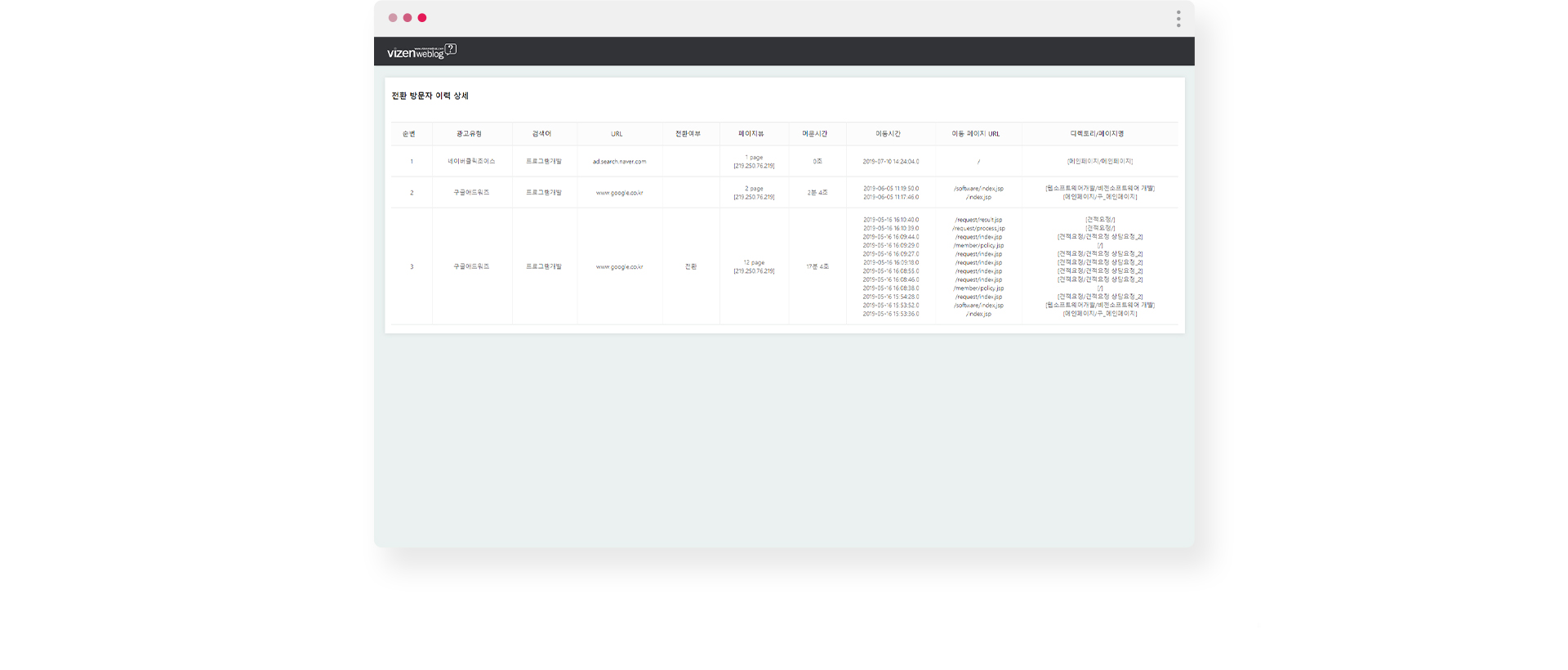Click the ad.search.naver.com link
1568x670 pixels.
pos(619,162)
